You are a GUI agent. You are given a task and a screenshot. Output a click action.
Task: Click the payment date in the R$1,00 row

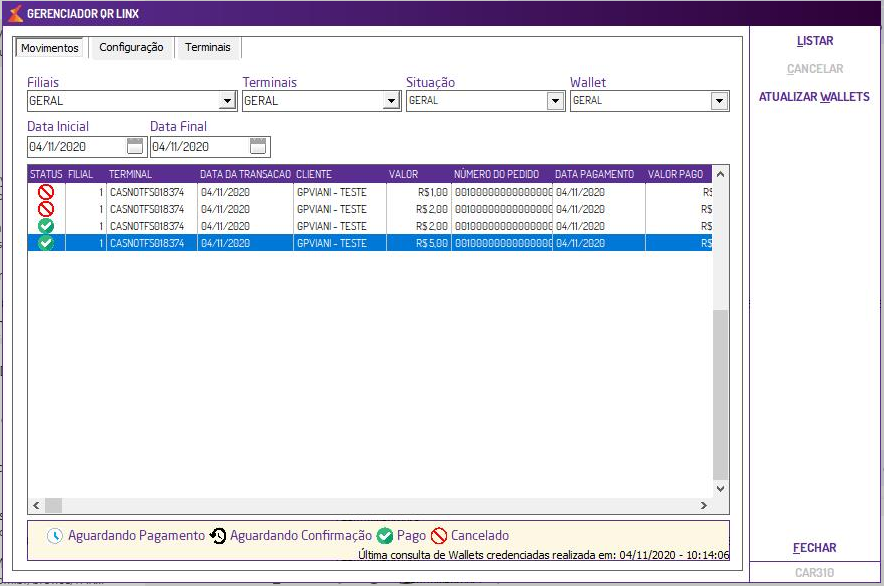pos(580,192)
